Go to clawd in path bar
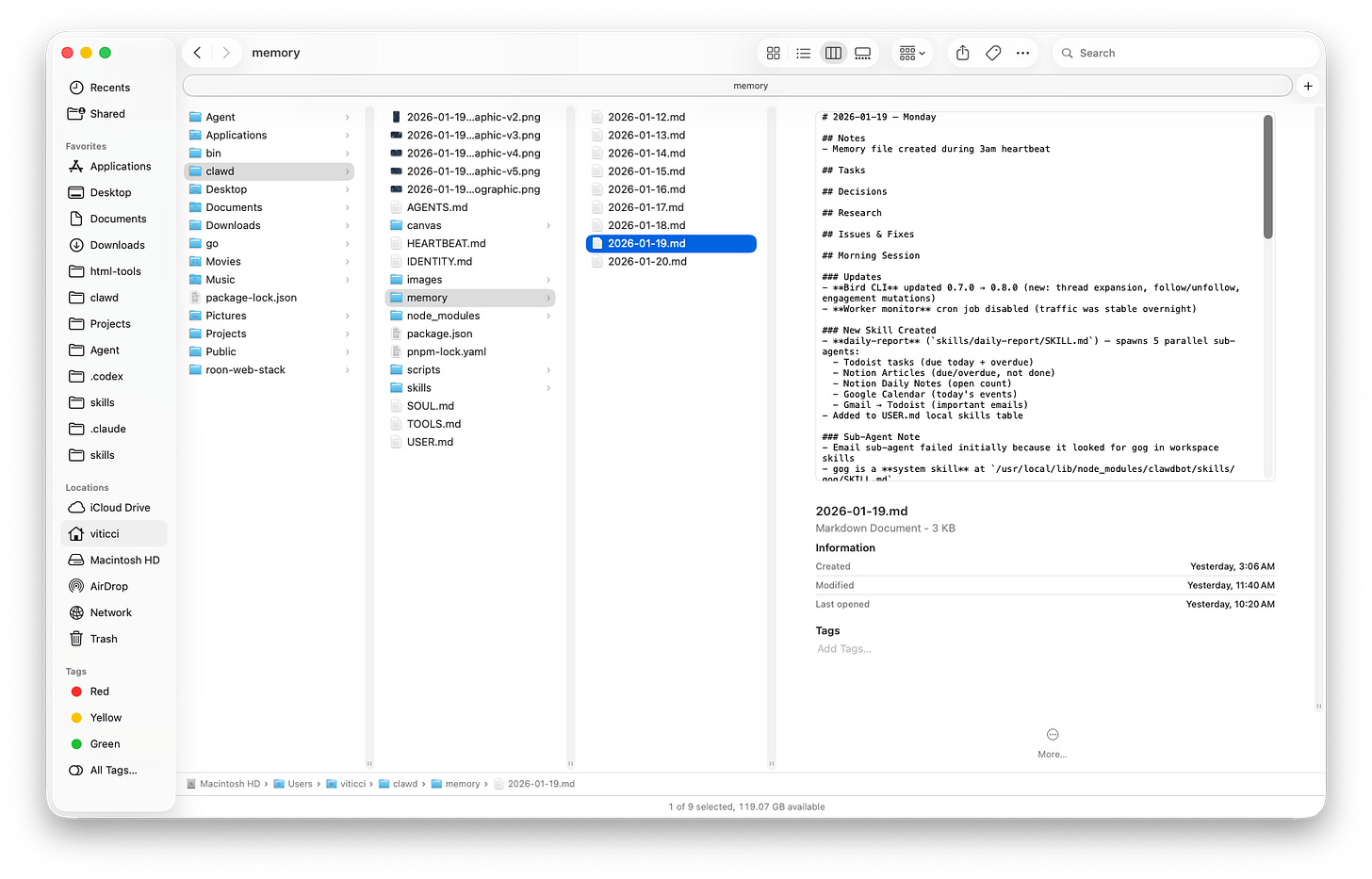 click(399, 784)
